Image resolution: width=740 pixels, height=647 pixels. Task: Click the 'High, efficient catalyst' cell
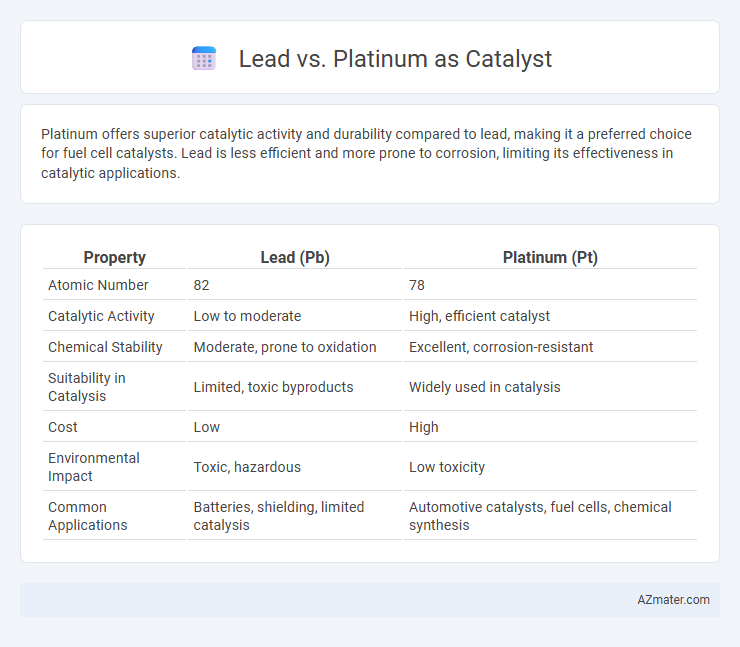(x=479, y=316)
